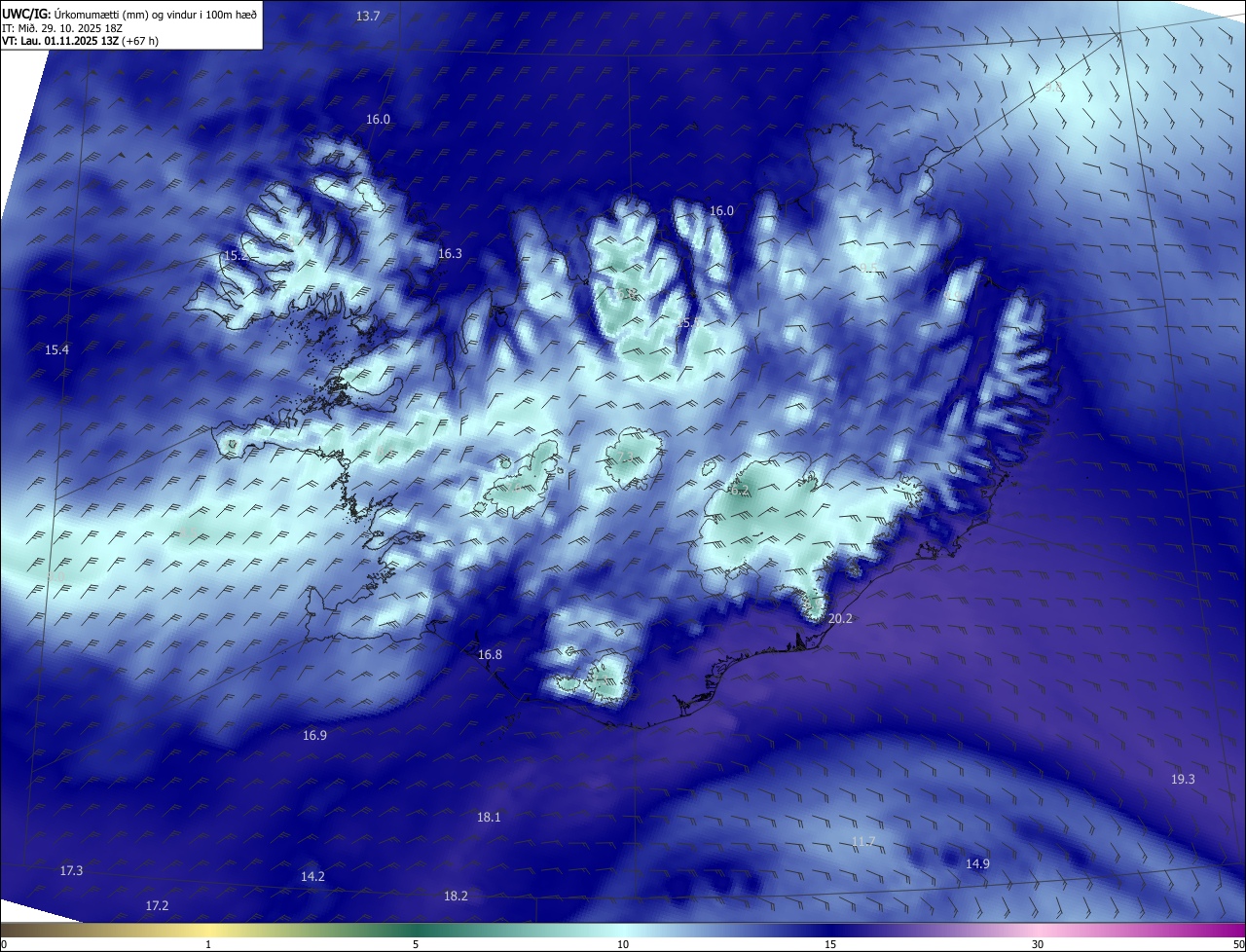The image size is (1246, 952).
Task: Select the valid time 'VT: Lau. 01.11.2025 13Z'
Action: pos(59,41)
